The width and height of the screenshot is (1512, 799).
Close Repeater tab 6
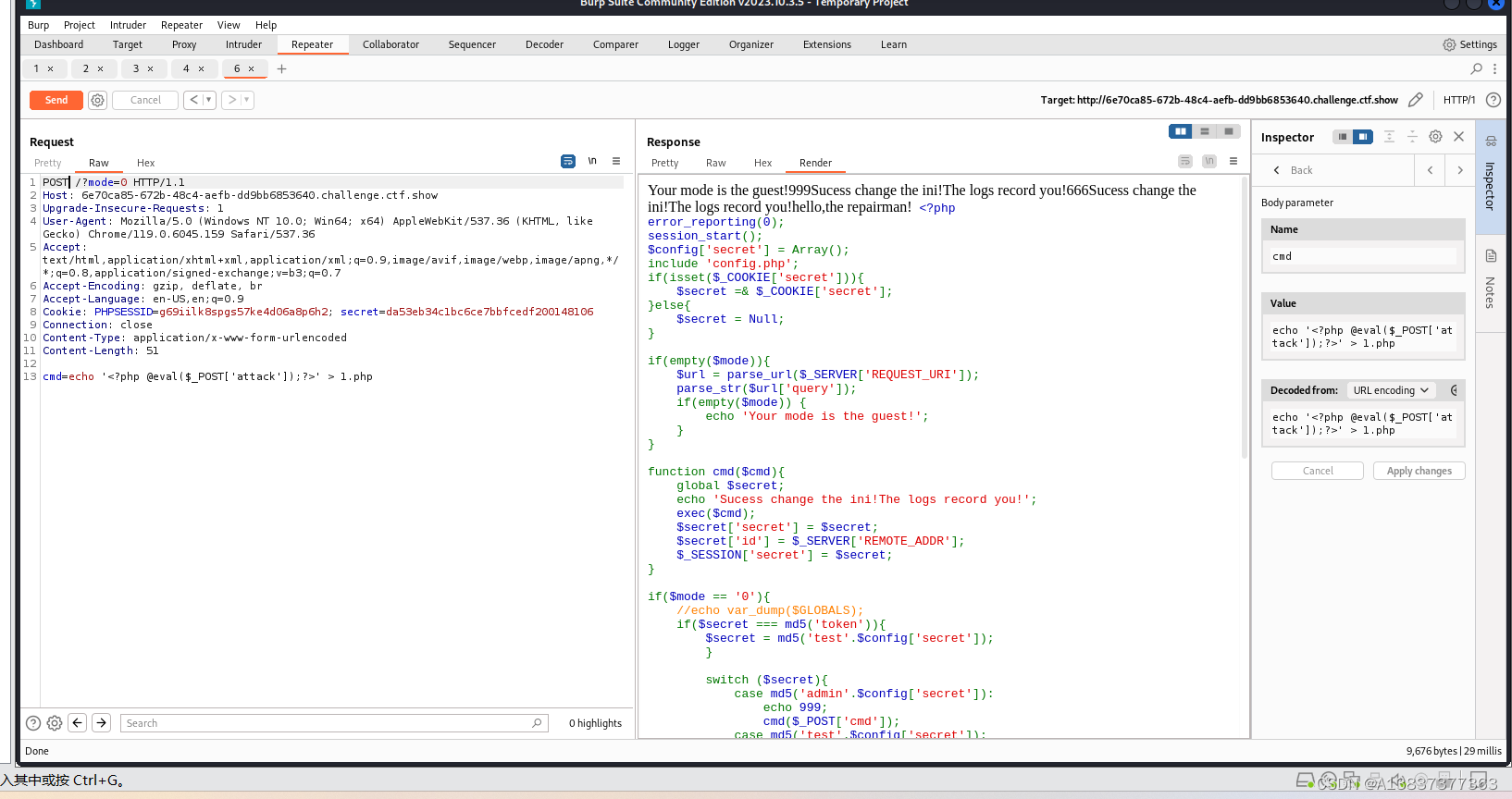[251, 68]
